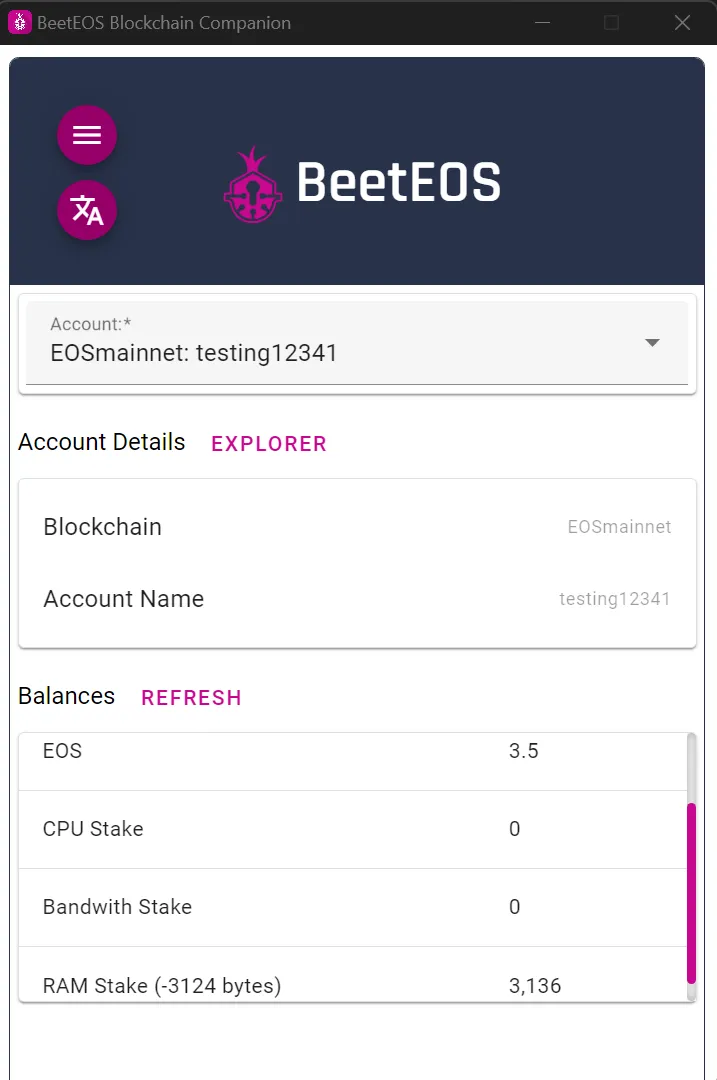
Task: Open the hamburger menu button
Action: pyautogui.click(x=87, y=135)
